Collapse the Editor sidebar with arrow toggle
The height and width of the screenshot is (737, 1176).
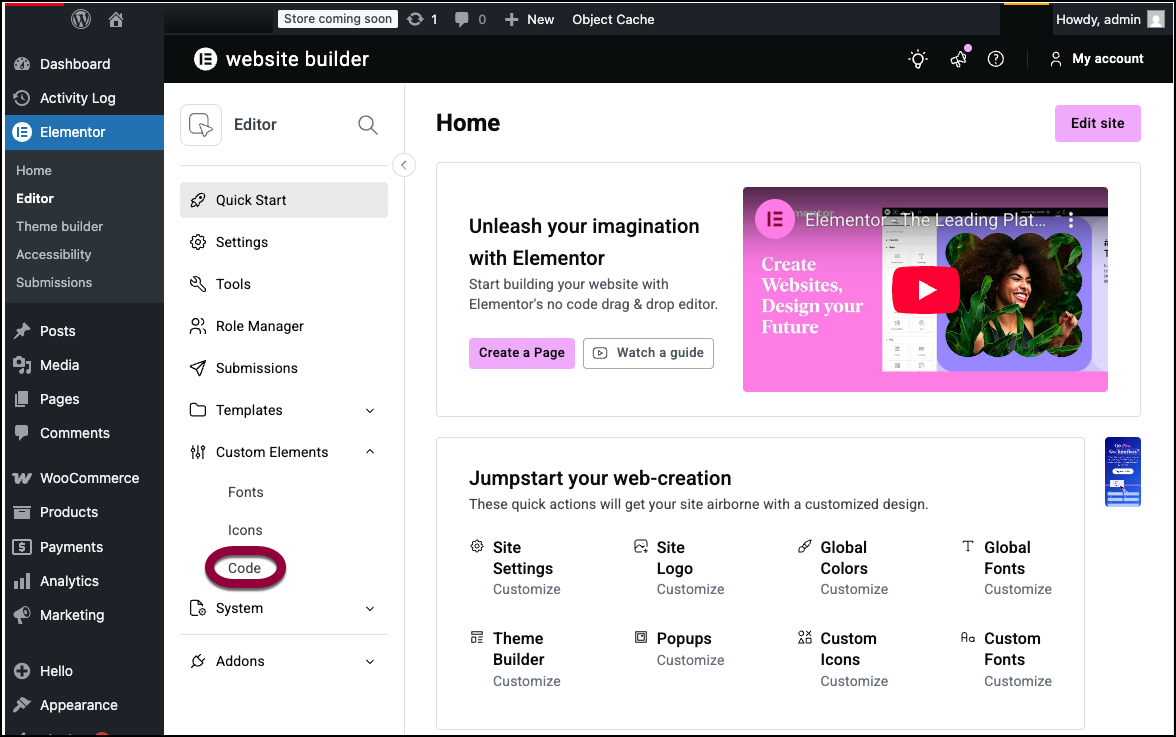pos(404,165)
